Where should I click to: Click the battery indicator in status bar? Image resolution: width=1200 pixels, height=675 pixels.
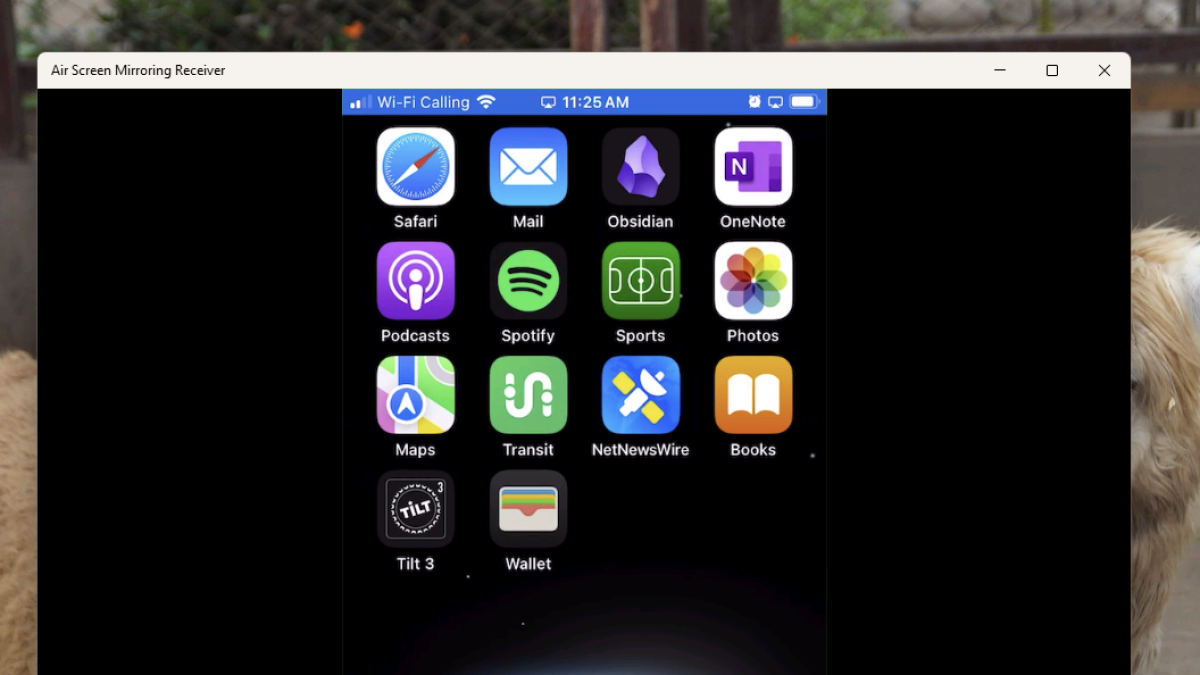(805, 102)
